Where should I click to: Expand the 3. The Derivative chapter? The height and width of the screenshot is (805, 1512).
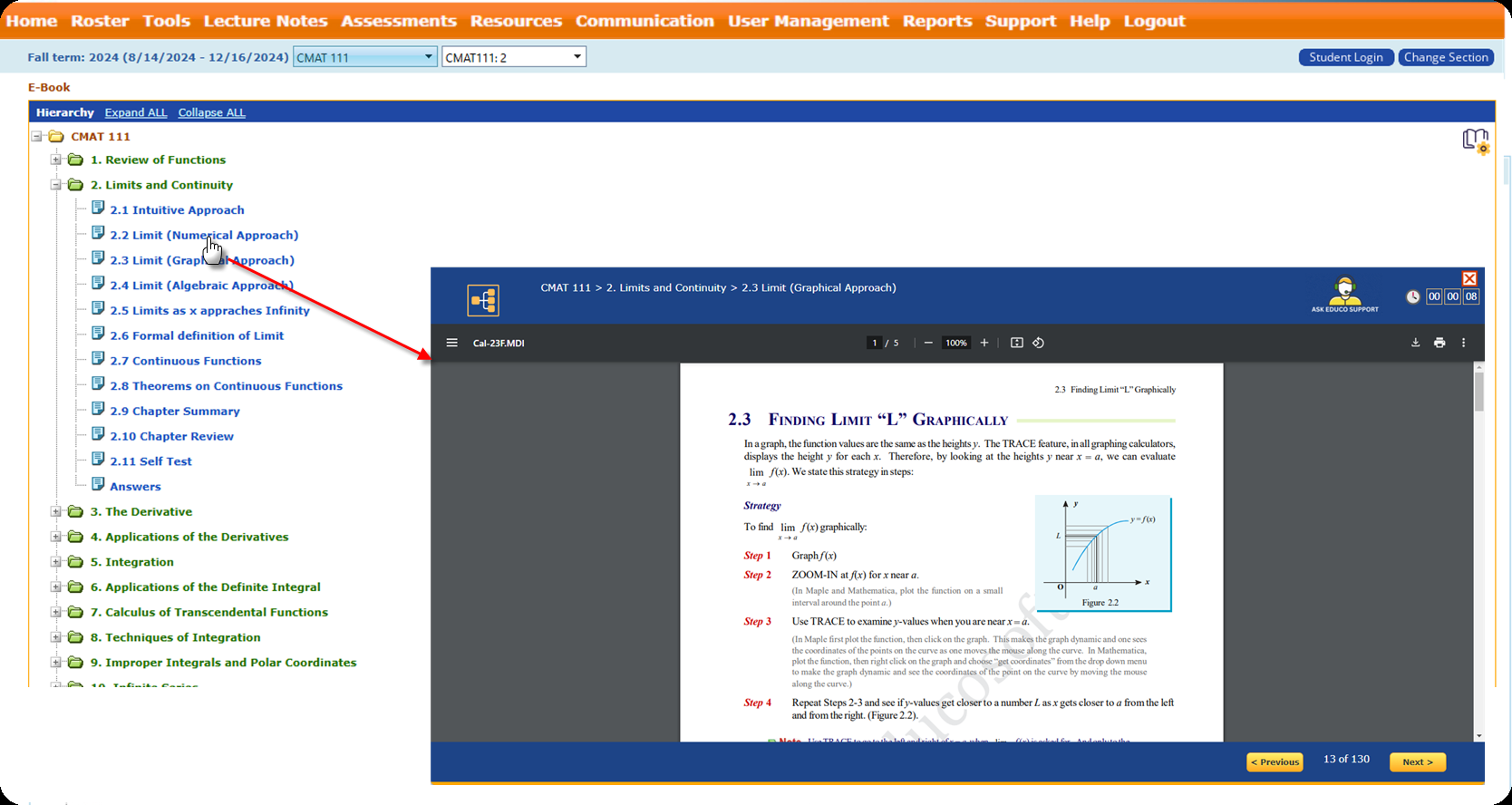tap(56, 512)
